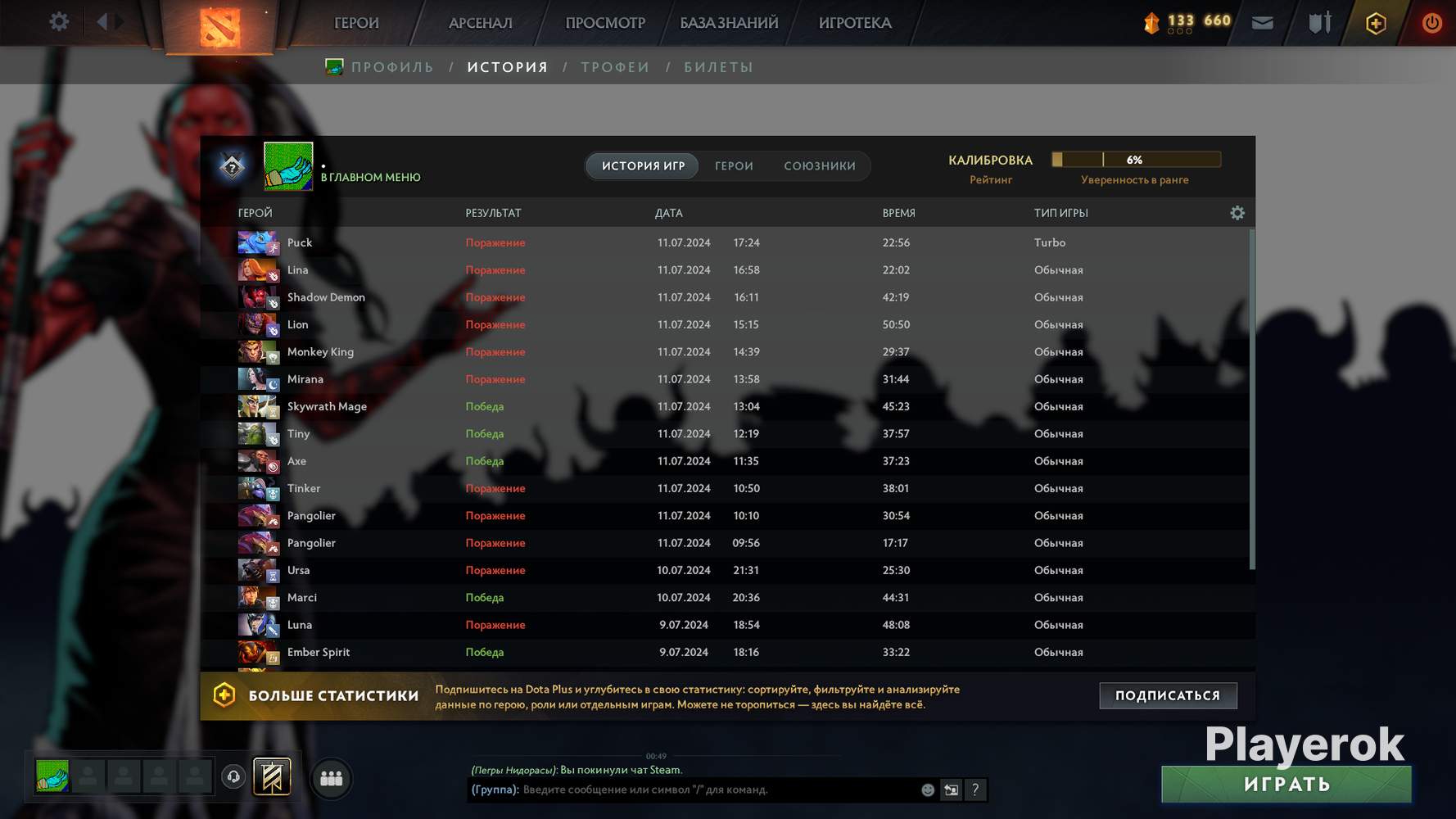Go back with the left arrow
Screen dimensions: 1456x819
(x=102, y=21)
